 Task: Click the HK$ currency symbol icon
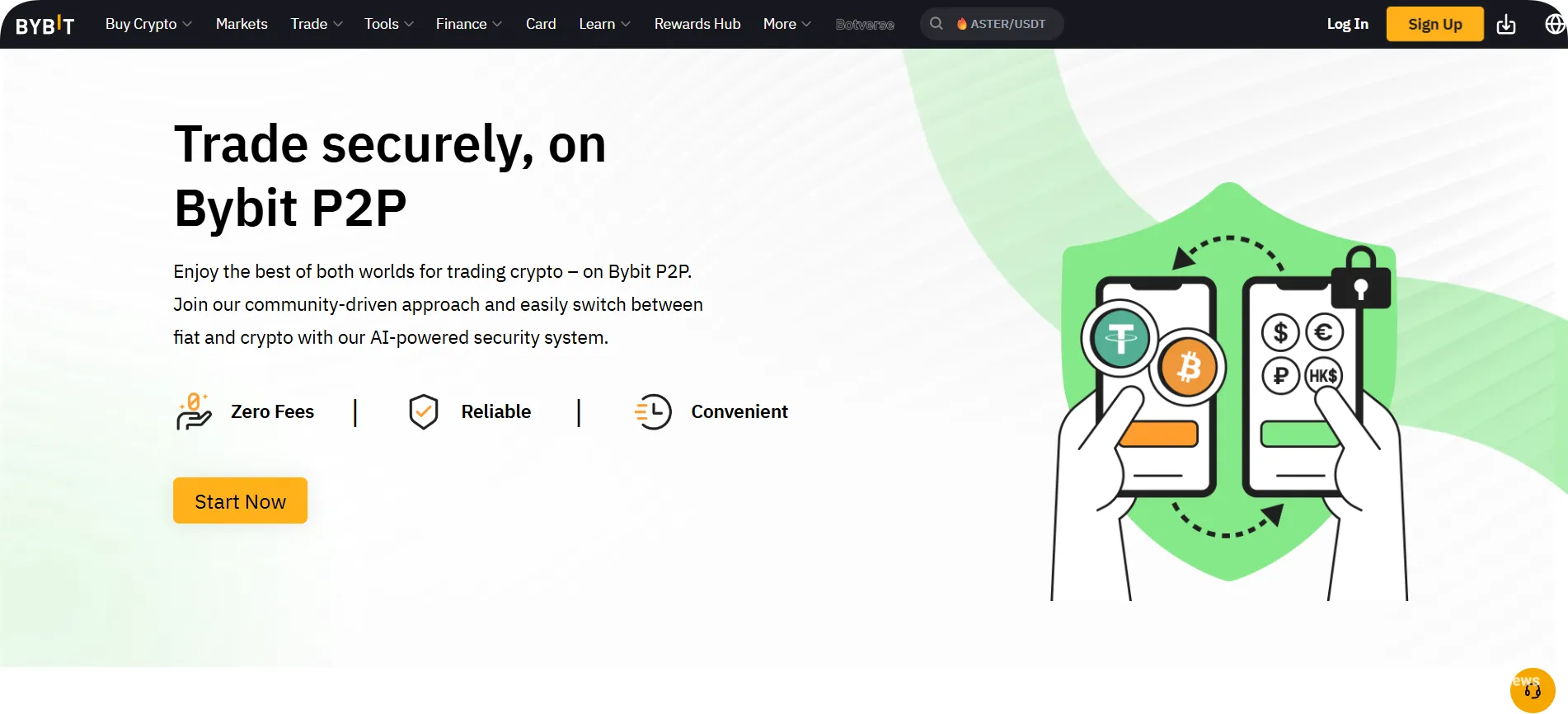[1323, 376]
